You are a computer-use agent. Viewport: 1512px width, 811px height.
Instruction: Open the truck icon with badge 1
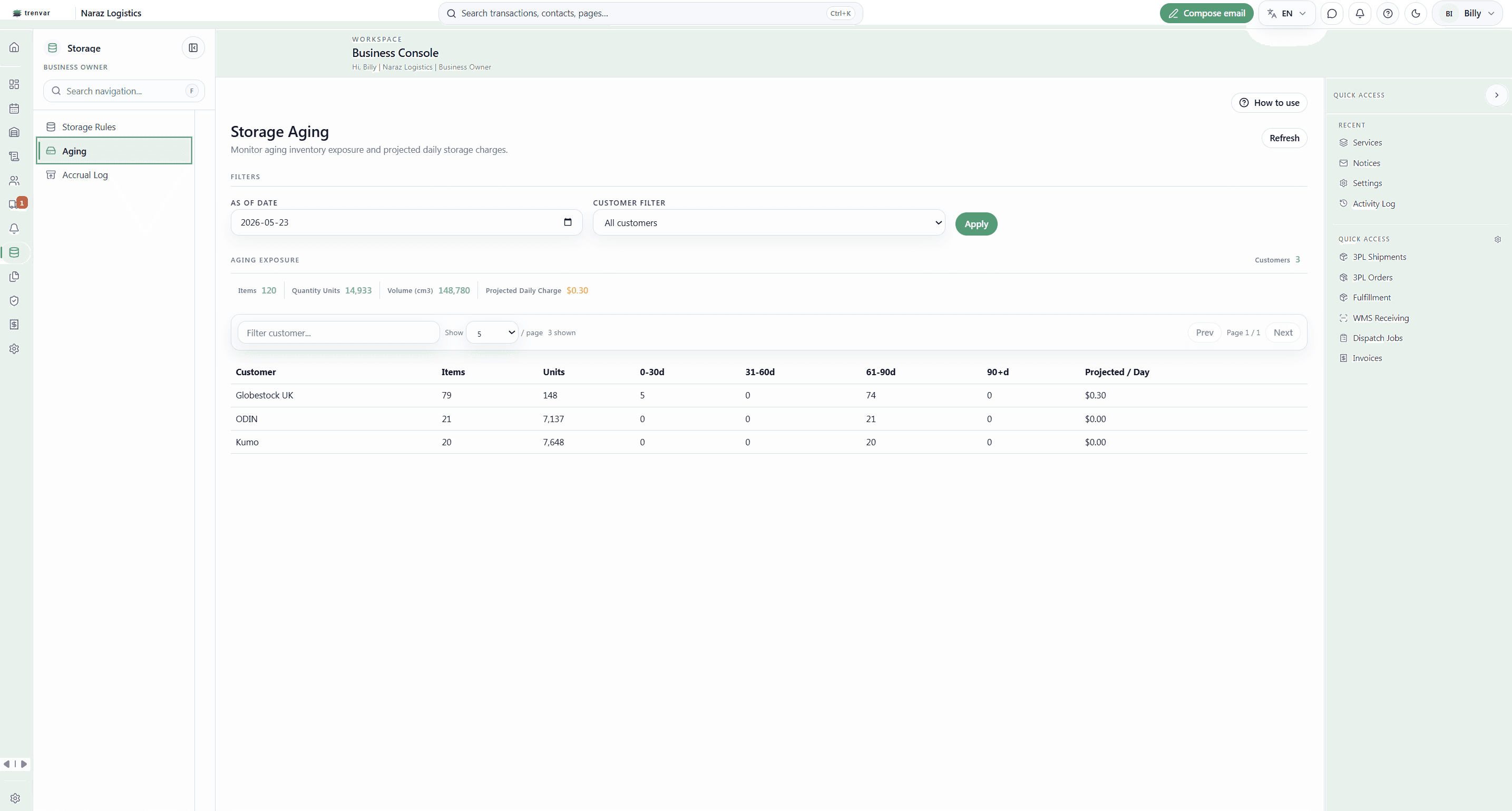(x=14, y=204)
